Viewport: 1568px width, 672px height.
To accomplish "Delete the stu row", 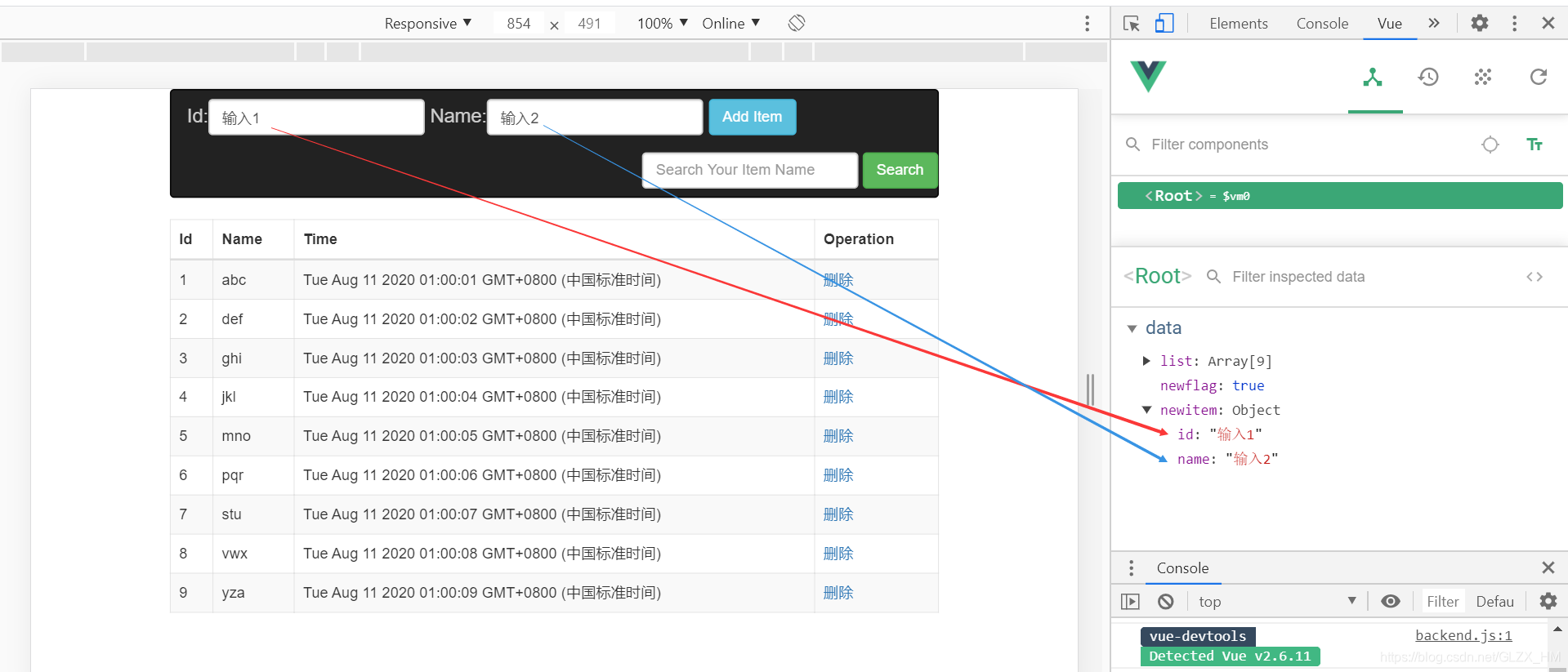I will pyautogui.click(x=838, y=514).
